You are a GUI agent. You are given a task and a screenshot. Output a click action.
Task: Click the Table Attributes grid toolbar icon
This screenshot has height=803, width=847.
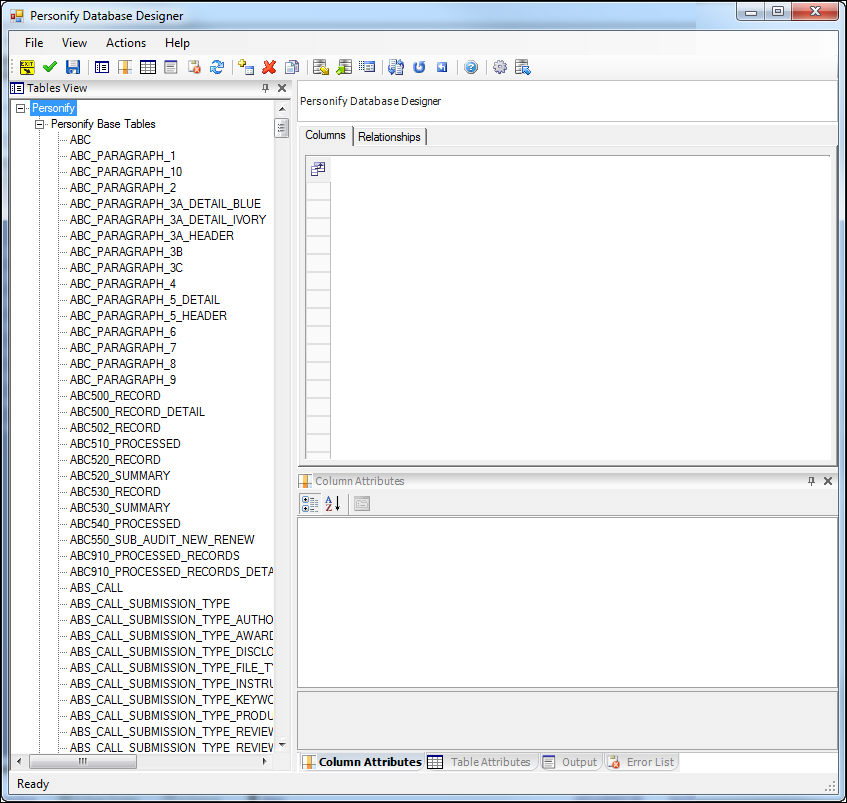[x=147, y=67]
